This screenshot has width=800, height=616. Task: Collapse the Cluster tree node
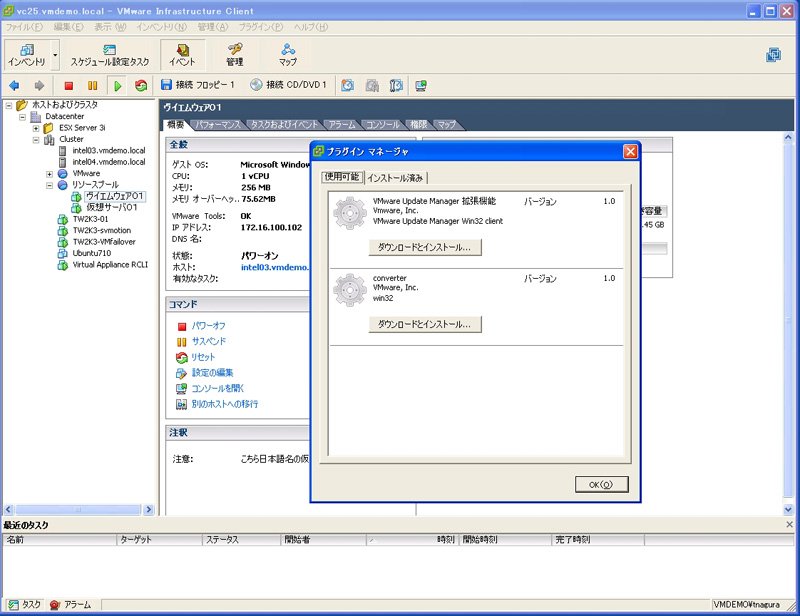[36, 139]
